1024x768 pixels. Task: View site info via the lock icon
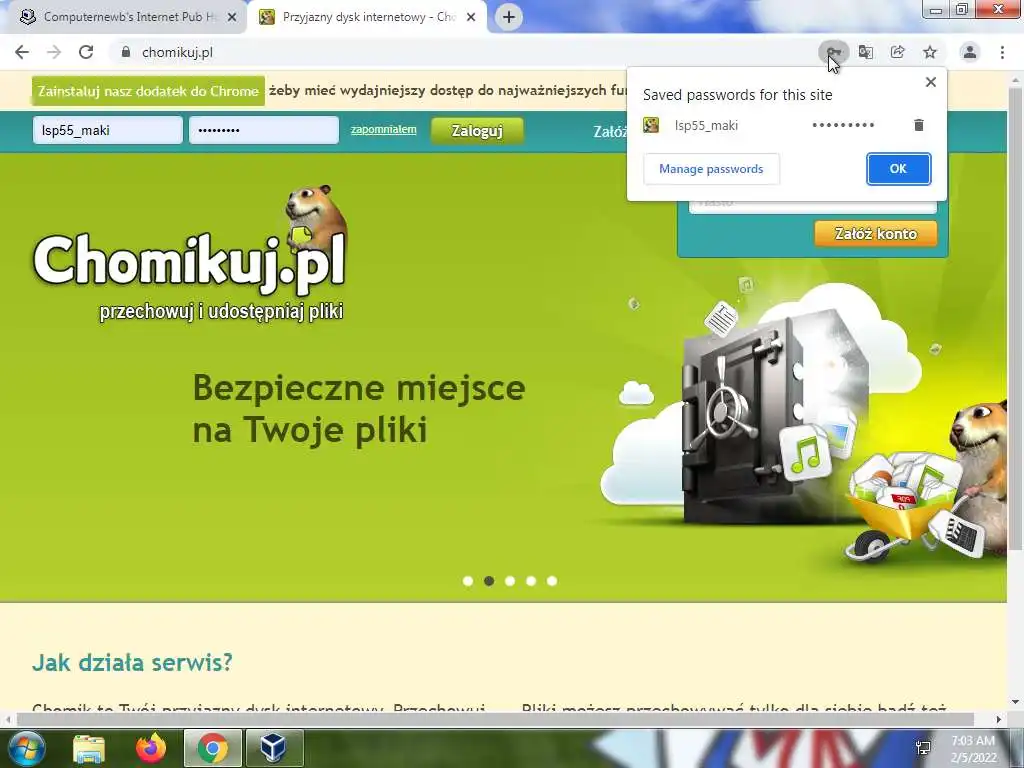126,52
